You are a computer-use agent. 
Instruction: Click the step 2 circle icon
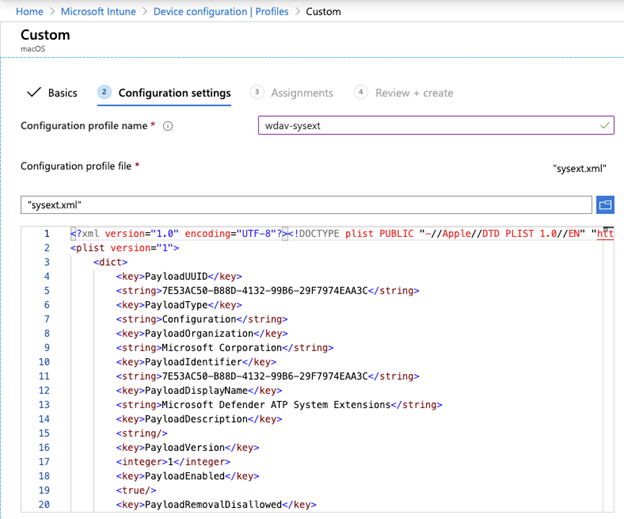[x=104, y=92]
